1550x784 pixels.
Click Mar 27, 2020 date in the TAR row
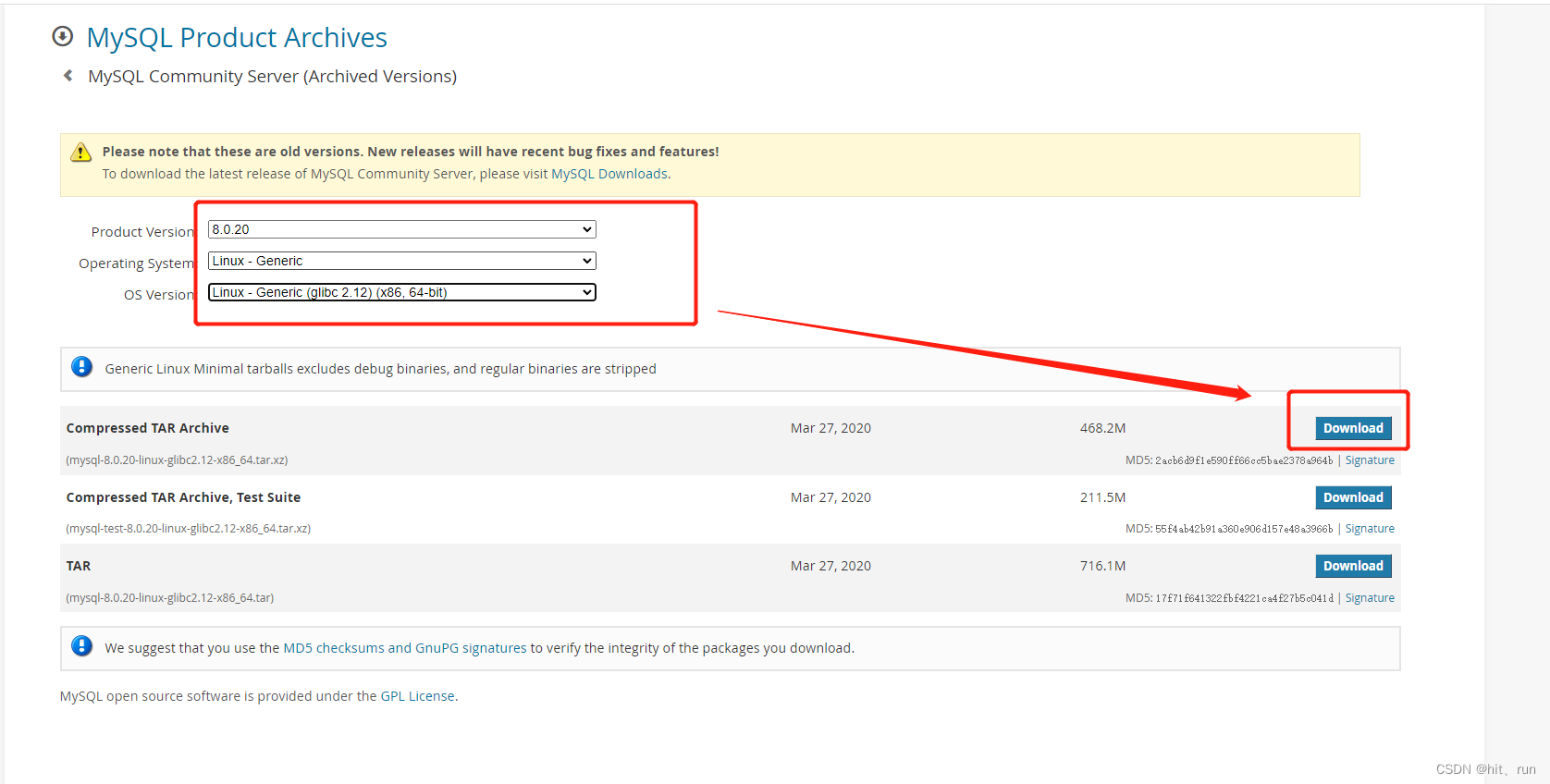click(830, 566)
